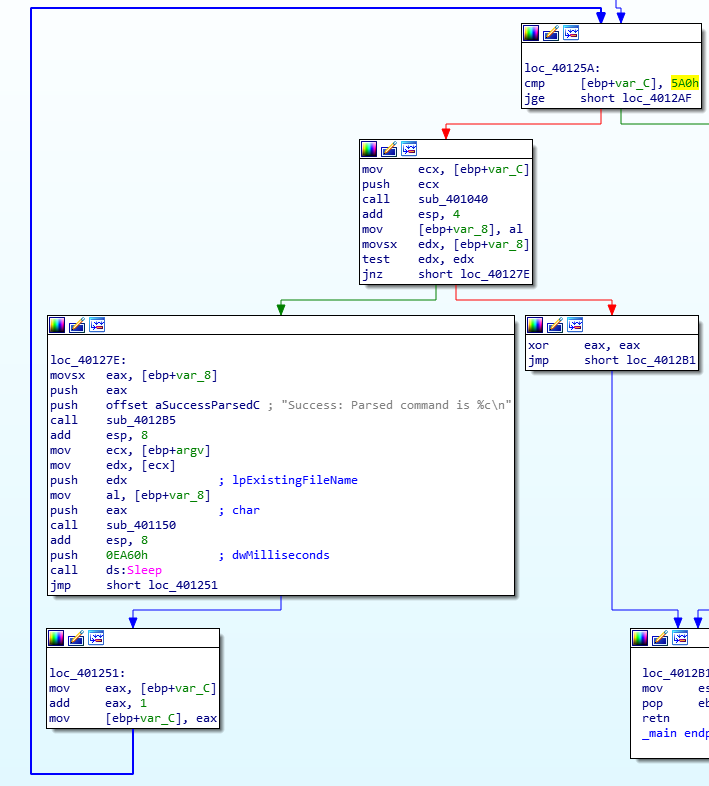Click jmp short loc_4012B1 target
This screenshot has width=709, height=786.
[661, 360]
